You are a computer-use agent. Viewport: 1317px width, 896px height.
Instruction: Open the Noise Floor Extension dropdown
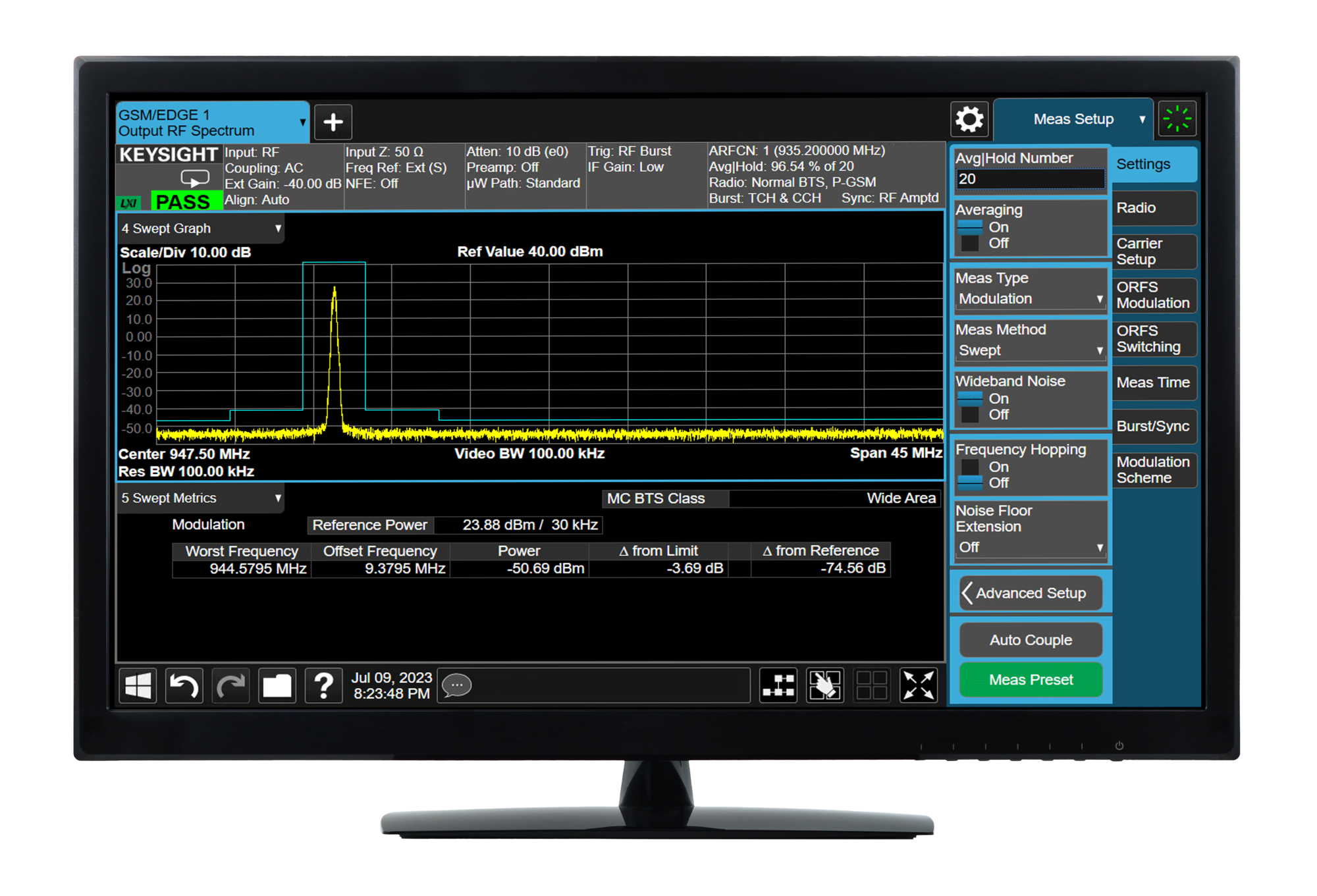[1030, 547]
